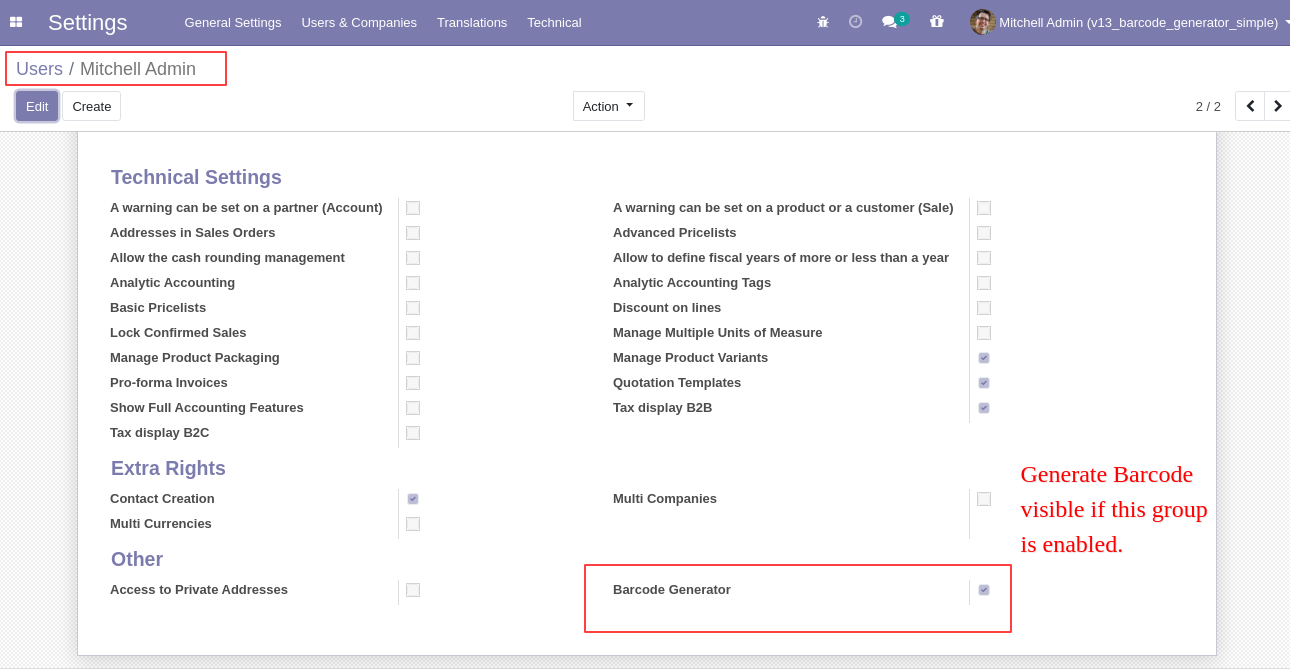Toggle fiscal years definition checkbox

coord(984,258)
